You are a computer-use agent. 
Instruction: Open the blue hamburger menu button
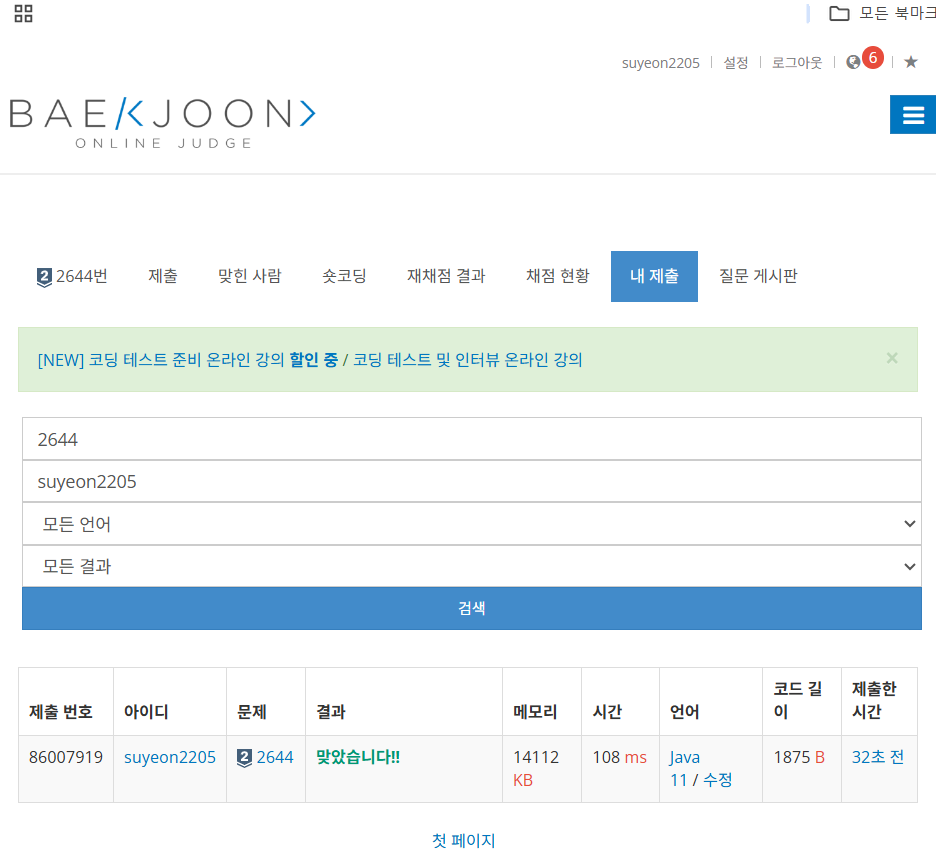tap(913, 115)
